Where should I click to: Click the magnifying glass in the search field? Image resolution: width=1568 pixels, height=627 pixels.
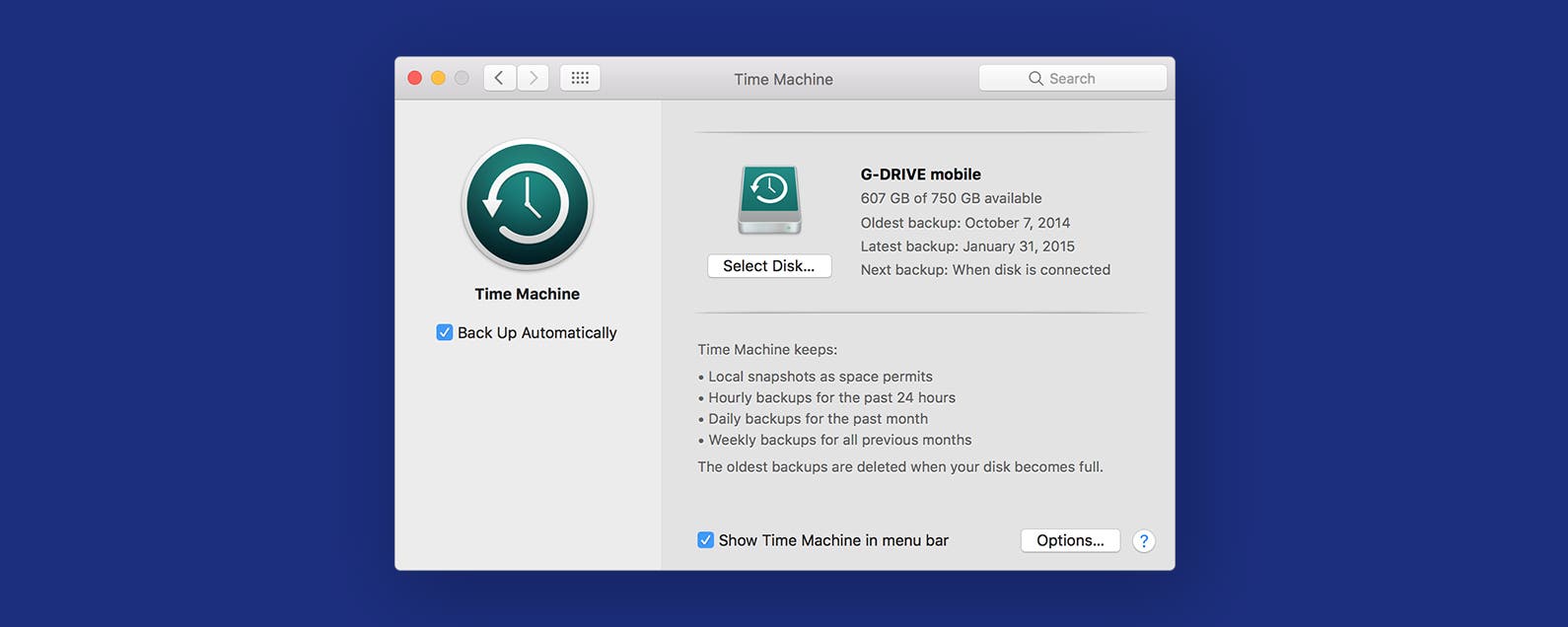point(1035,79)
